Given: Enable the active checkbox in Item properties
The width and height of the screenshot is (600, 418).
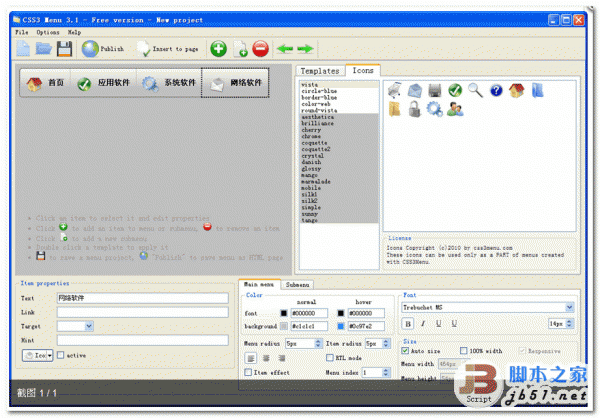Looking at the screenshot, I should [x=62, y=355].
